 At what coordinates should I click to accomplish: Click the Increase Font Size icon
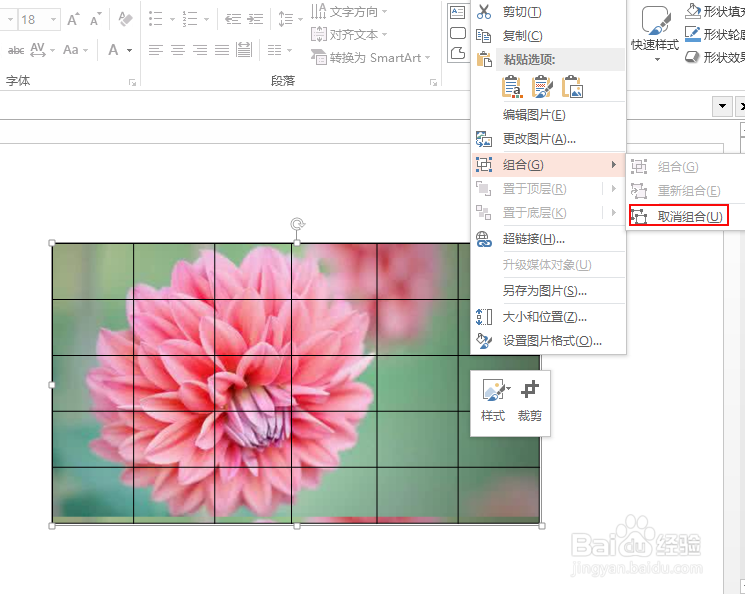pyautogui.click(x=73, y=19)
